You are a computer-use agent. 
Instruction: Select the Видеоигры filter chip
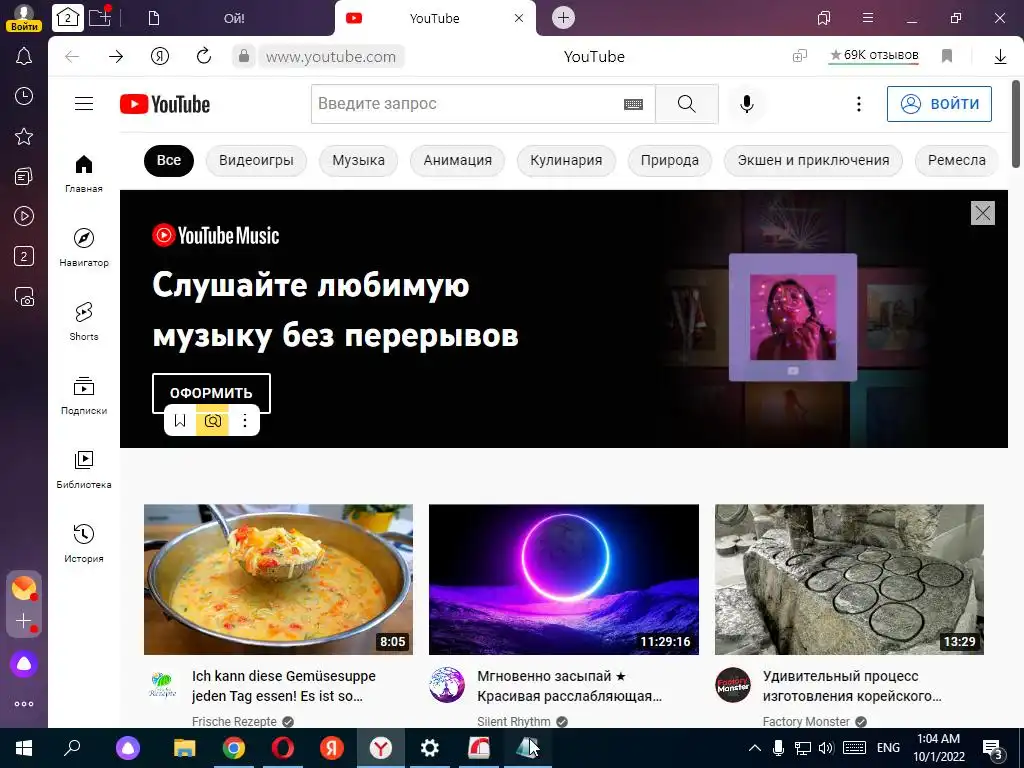[256, 161]
